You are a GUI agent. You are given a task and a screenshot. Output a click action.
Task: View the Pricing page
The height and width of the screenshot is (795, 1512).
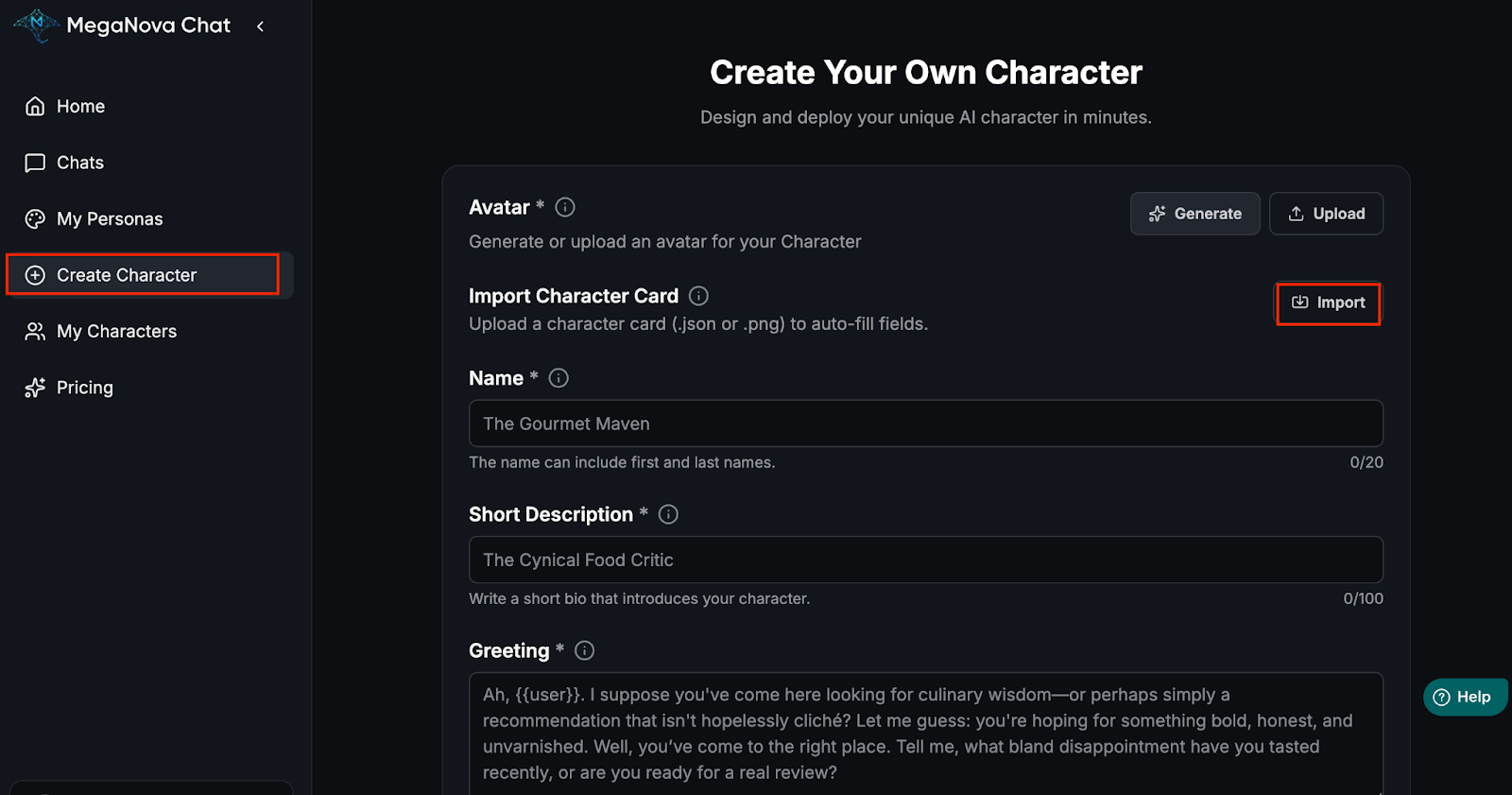coord(84,388)
